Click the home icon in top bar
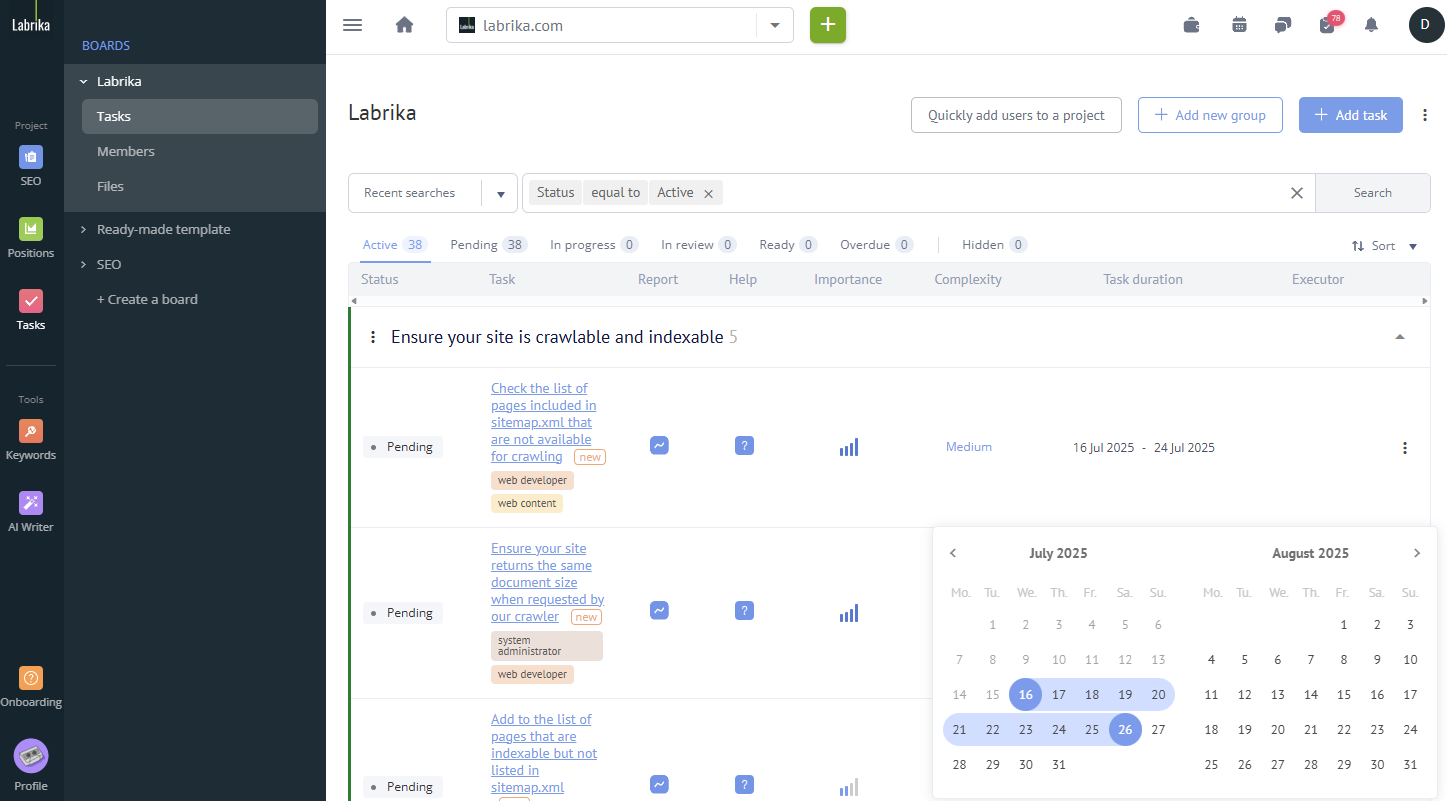The width and height of the screenshot is (1447, 801). click(404, 25)
